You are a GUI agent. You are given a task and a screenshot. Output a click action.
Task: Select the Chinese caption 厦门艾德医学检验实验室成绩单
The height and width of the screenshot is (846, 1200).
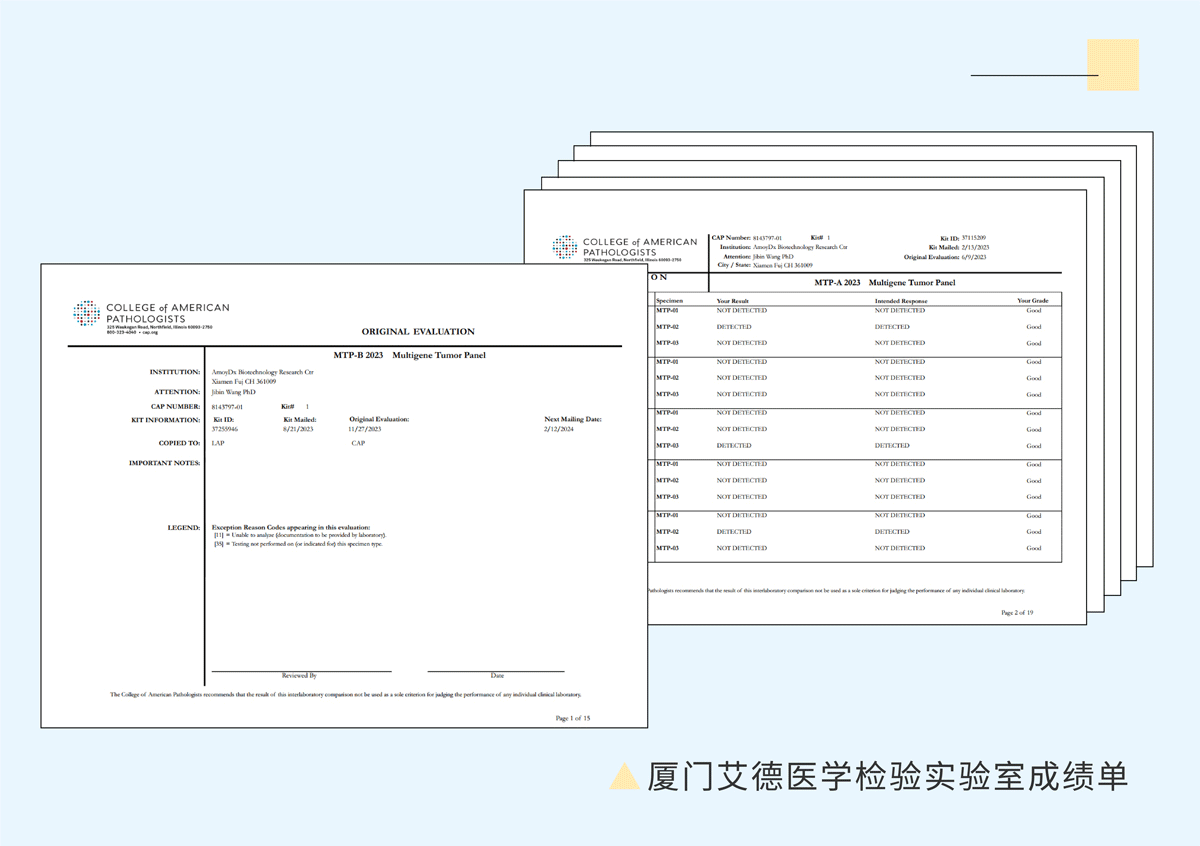click(887, 777)
